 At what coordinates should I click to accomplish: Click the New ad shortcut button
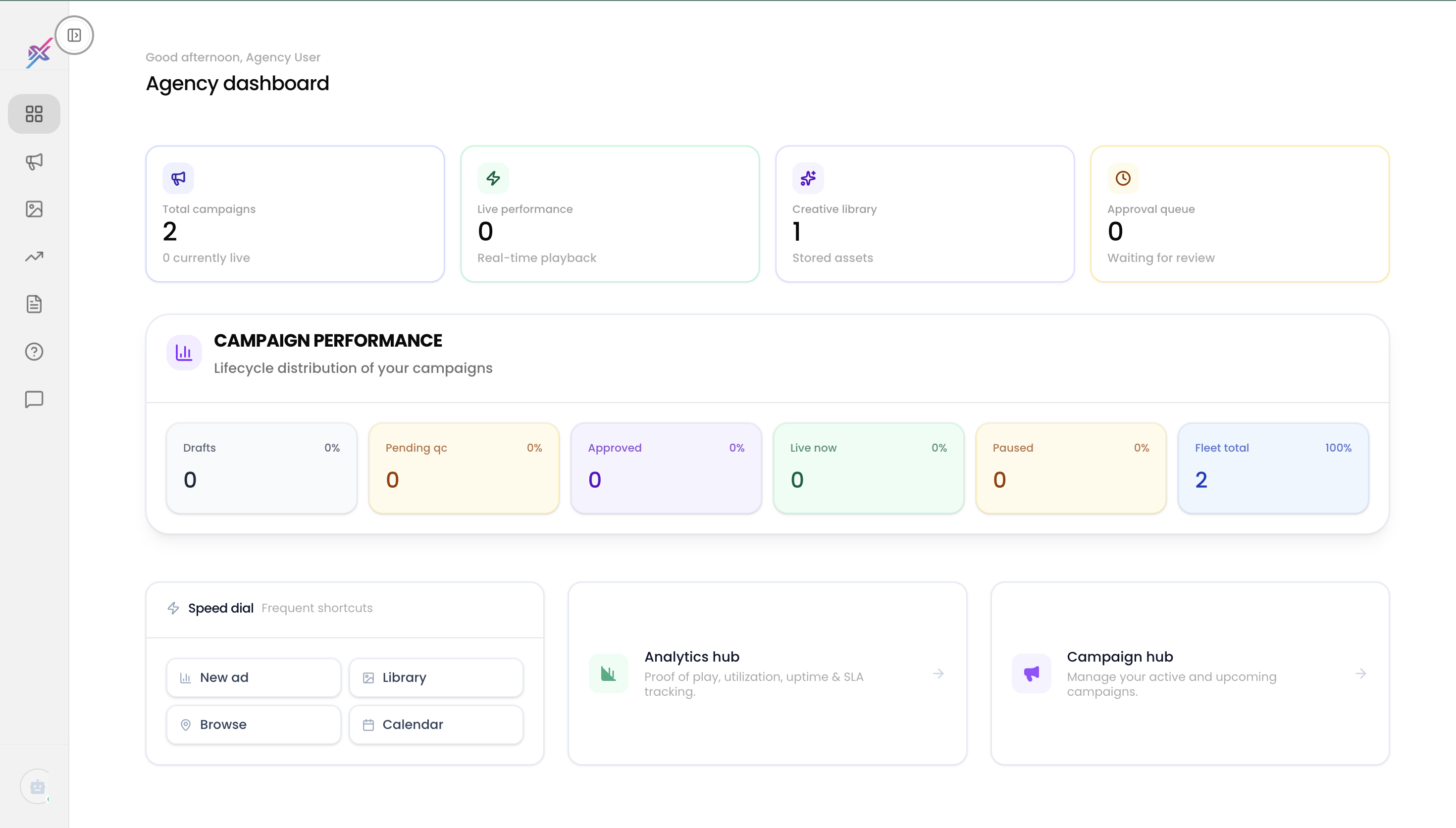254,678
